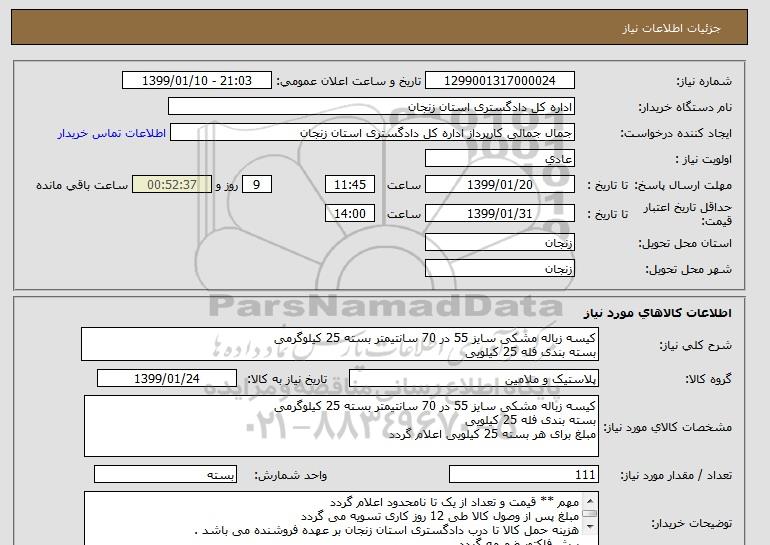Click the جزئیات اطلاعات نیاز header title

coord(671,28)
